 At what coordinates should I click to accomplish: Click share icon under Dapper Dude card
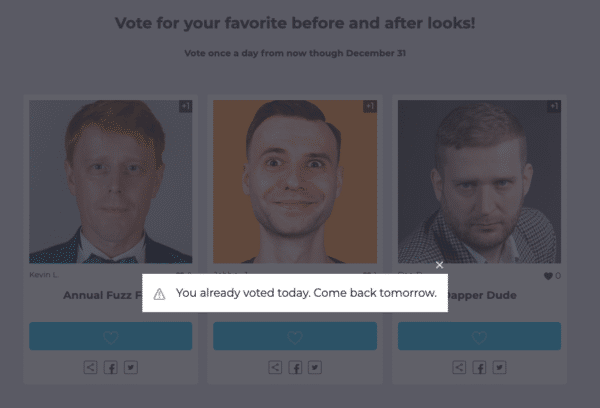(459, 368)
